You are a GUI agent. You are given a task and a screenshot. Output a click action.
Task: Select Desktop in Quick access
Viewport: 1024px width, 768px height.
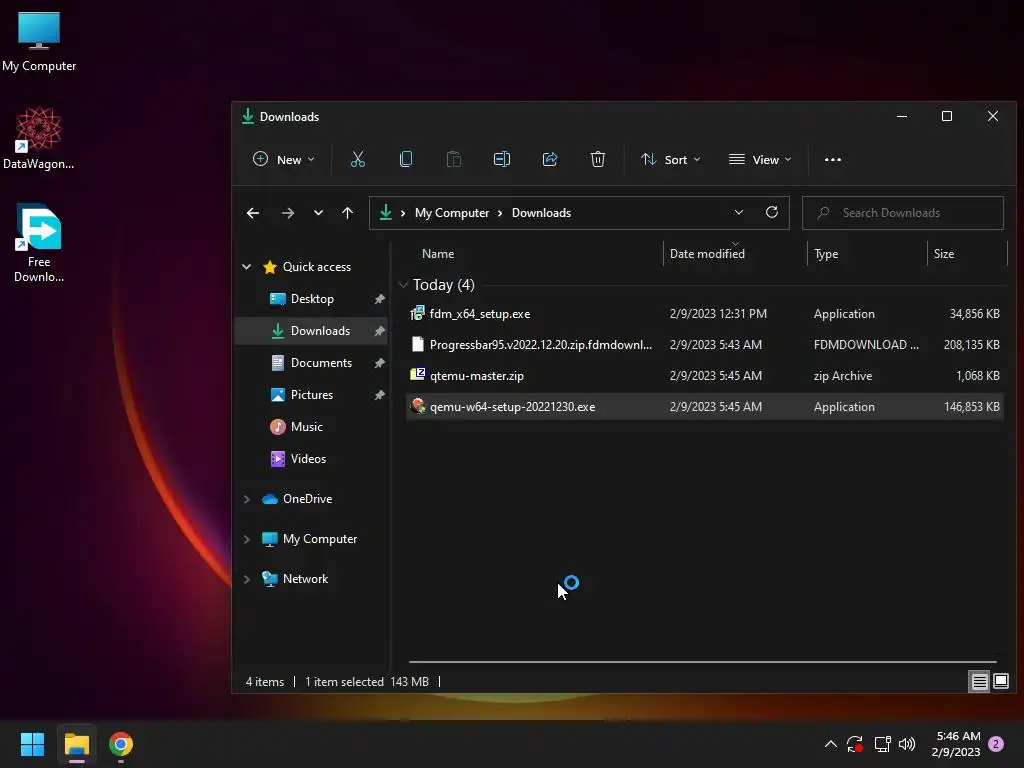(312, 298)
